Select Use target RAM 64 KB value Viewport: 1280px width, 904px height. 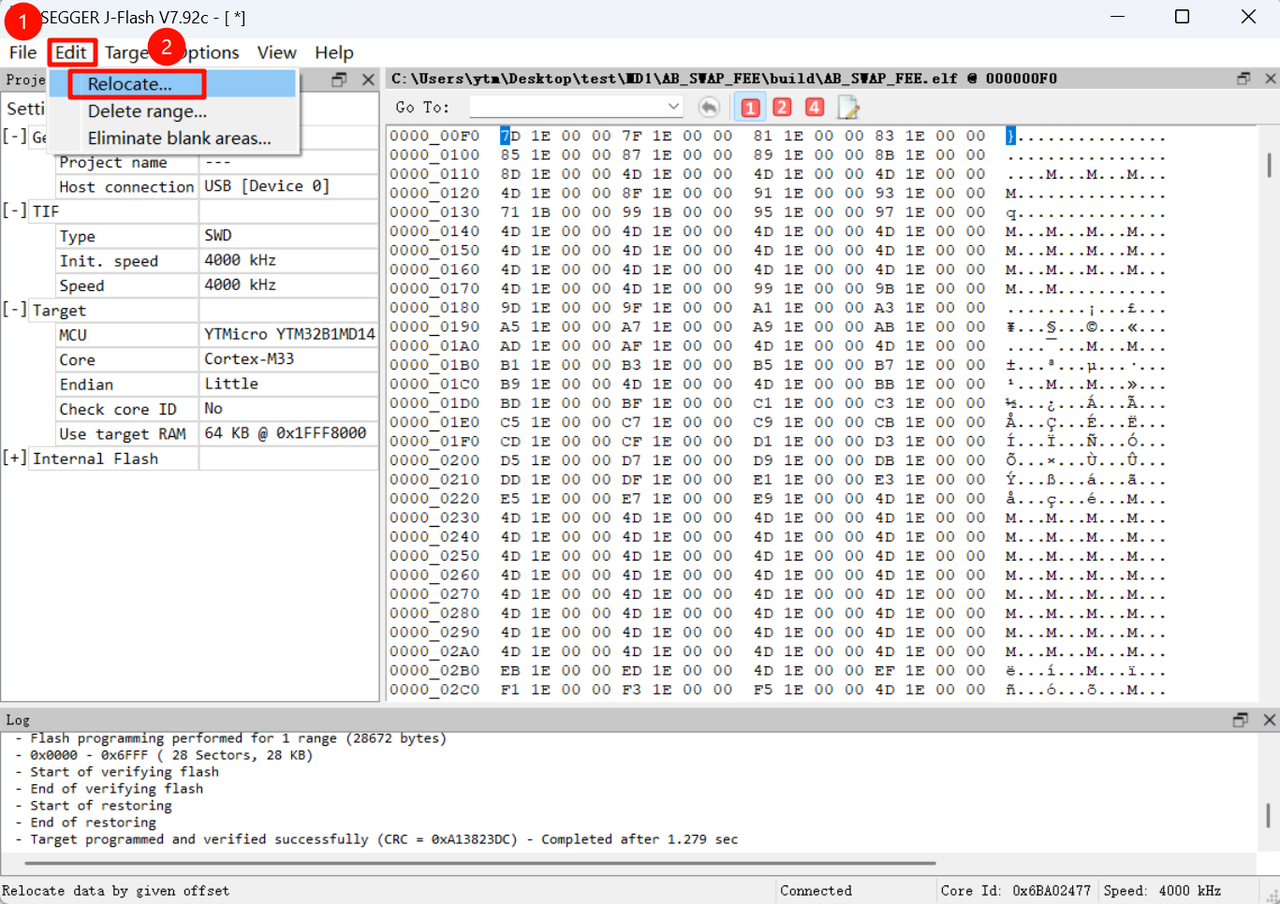288,433
